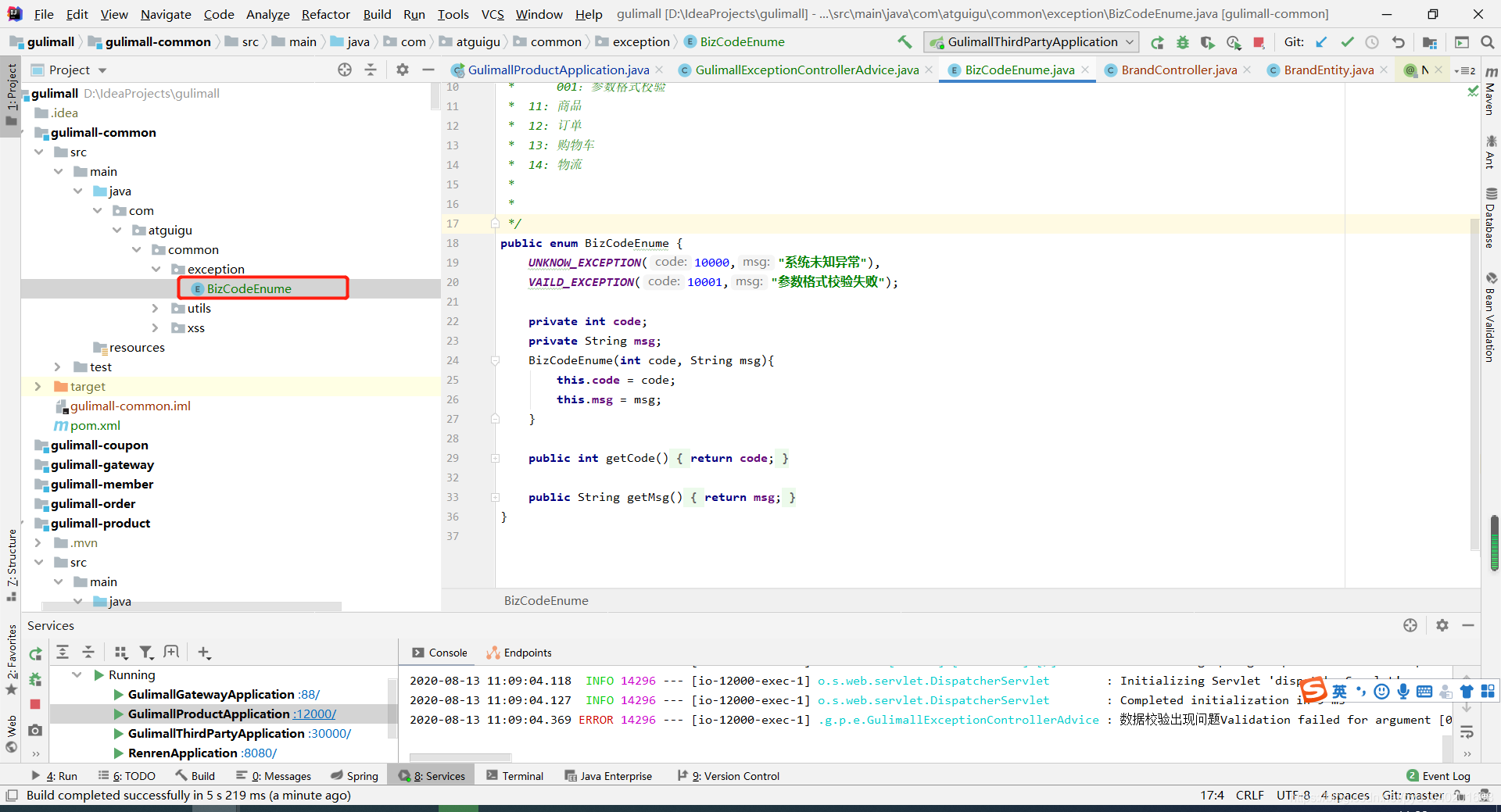Collapse the exception package node

coord(156,269)
